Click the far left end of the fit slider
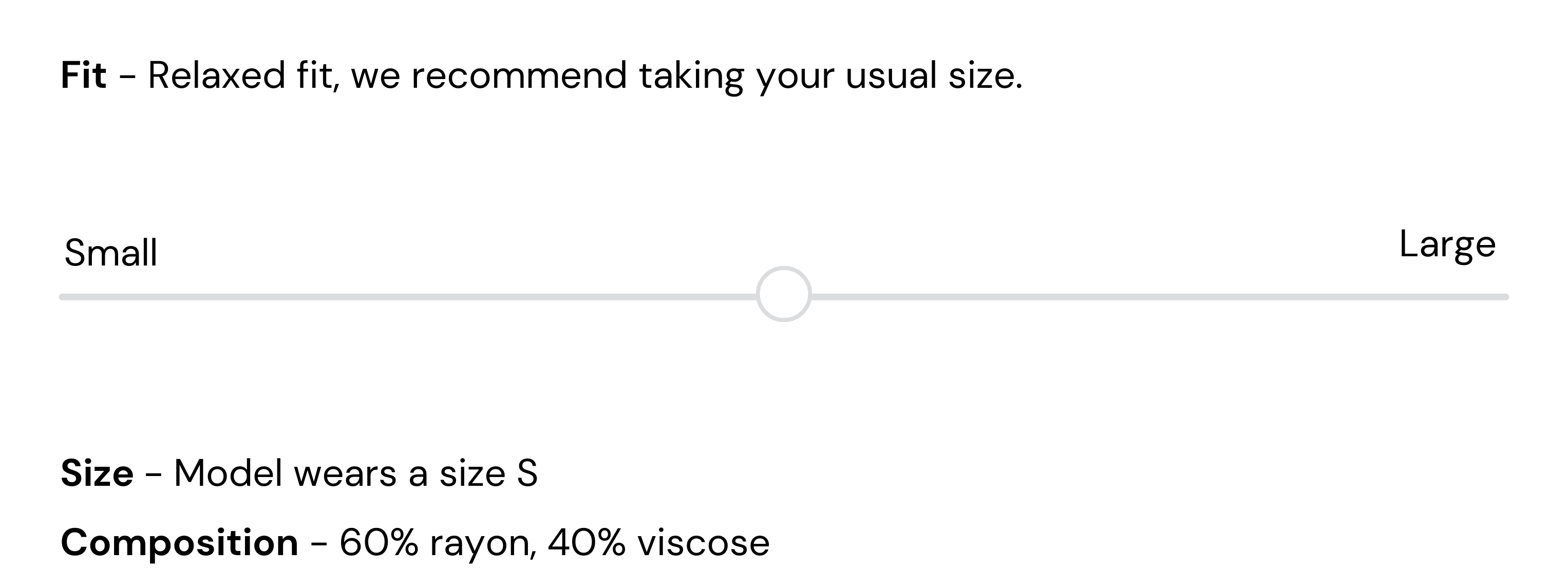The width and height of the screenshot is (1568, 588). (x=63, y=297)
